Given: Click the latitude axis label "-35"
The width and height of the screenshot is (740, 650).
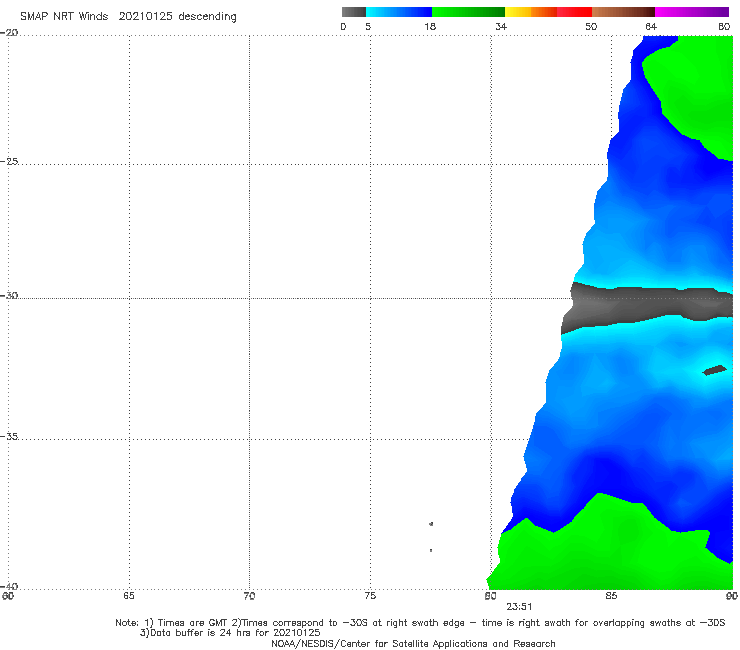Looking at the screenshot, I should point(9,436).
